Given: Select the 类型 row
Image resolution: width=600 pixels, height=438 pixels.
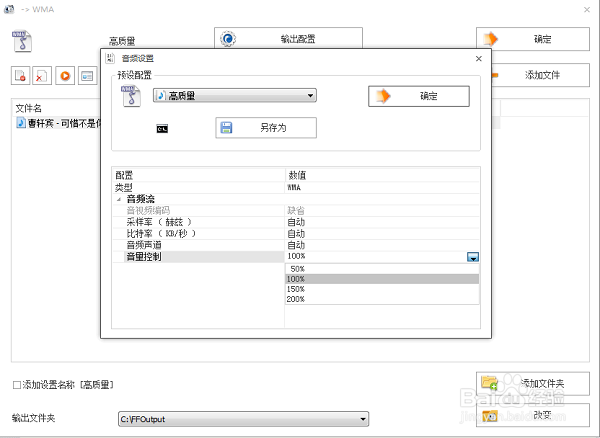Looking at the screenshot, I should point(295,187).
